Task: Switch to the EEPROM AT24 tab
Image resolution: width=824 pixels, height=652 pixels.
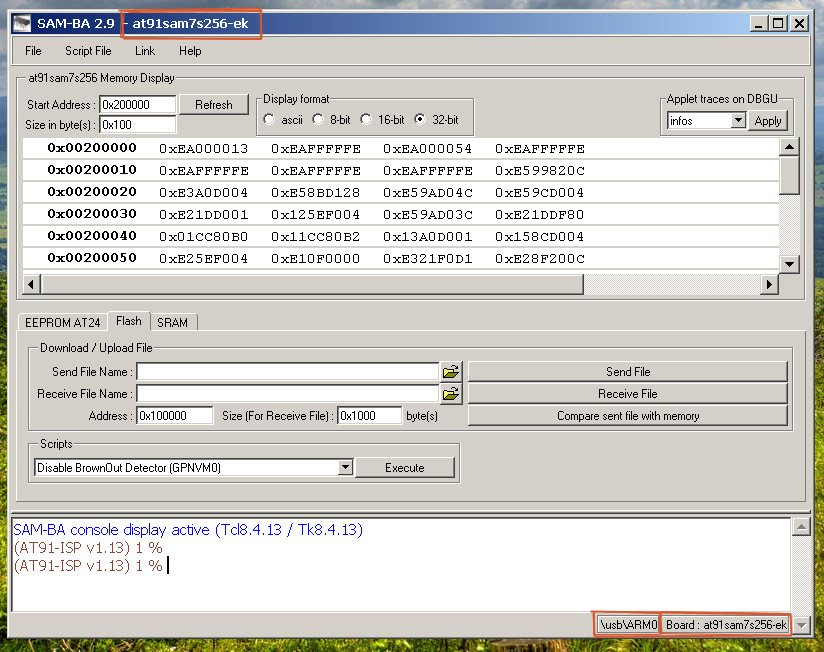Action: point(62,322)
